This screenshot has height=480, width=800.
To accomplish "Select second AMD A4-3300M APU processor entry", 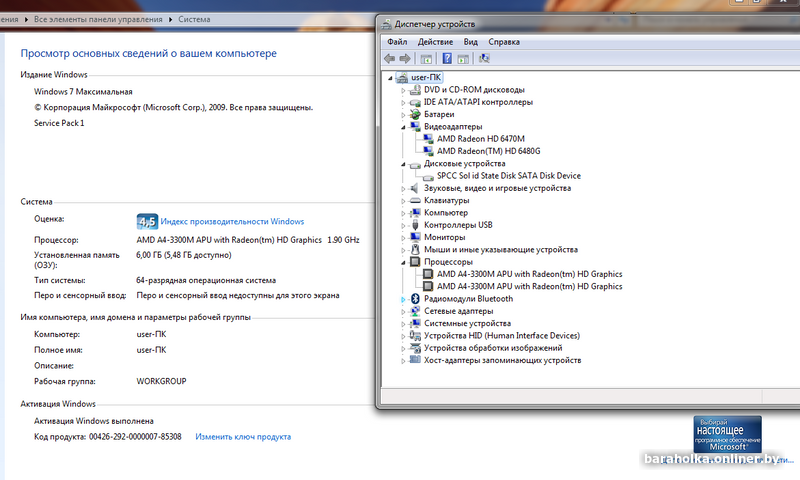I will click(x=530, y=286).
